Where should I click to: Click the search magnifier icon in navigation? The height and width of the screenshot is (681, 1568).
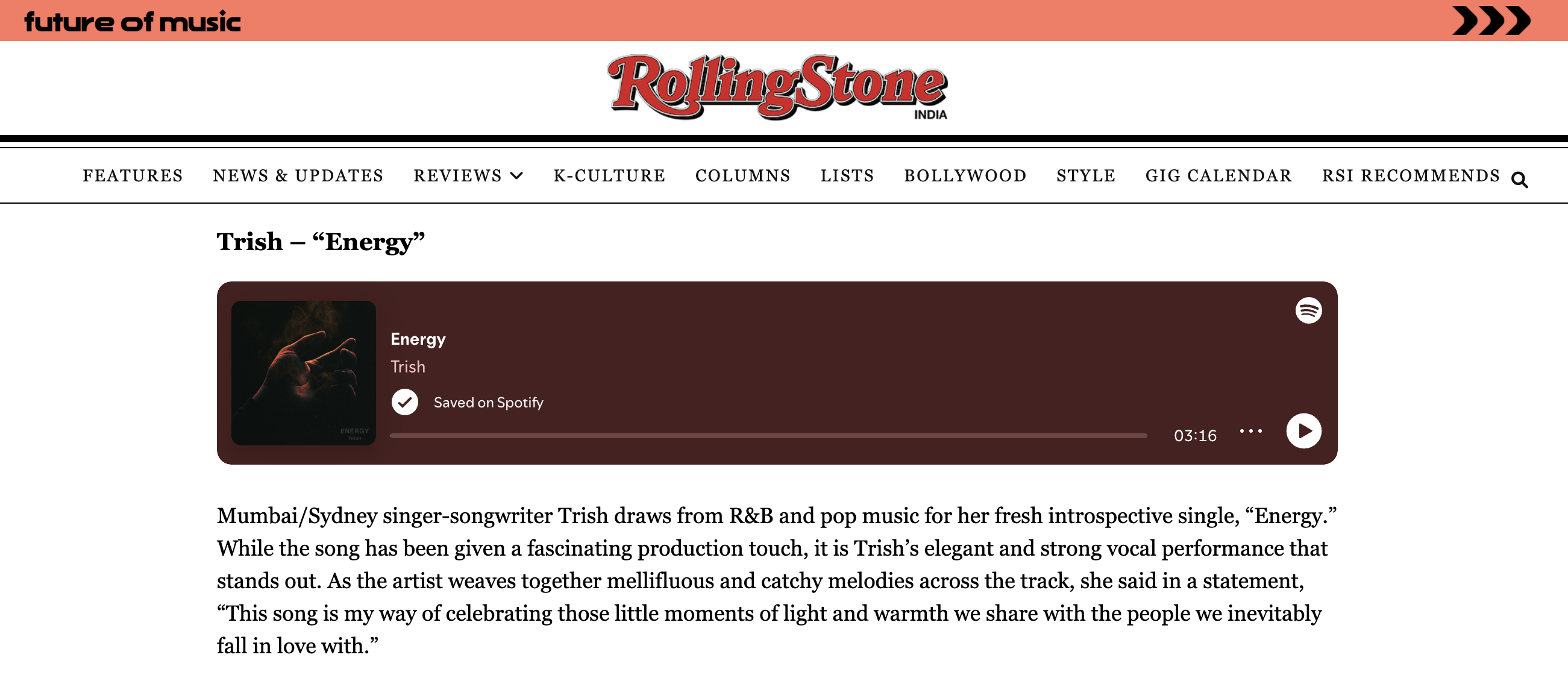1519,180
